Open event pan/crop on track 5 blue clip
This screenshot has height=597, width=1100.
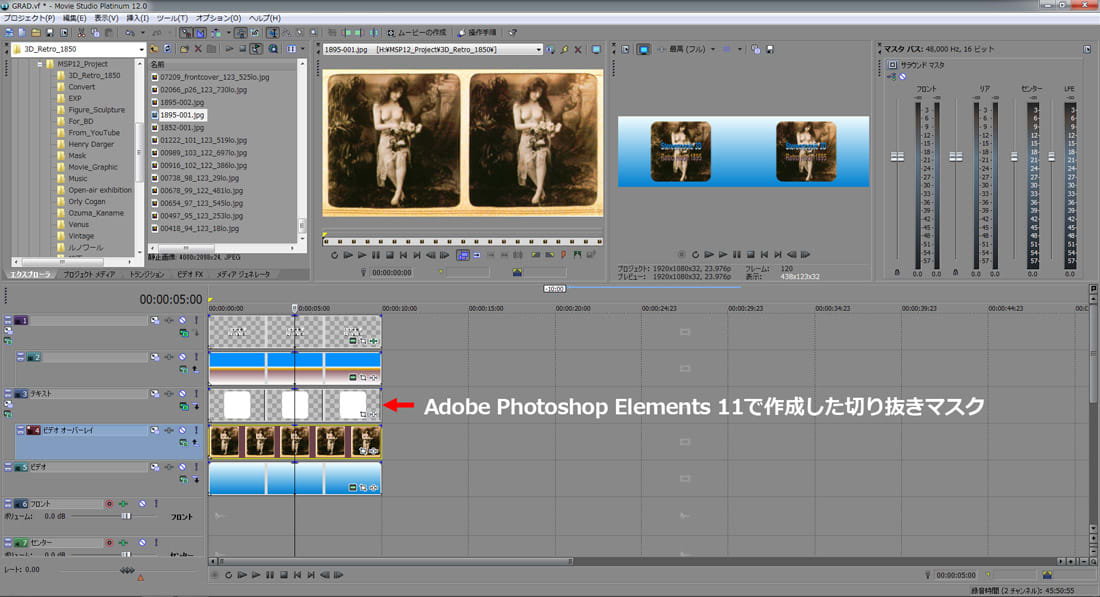pos(363,488)
